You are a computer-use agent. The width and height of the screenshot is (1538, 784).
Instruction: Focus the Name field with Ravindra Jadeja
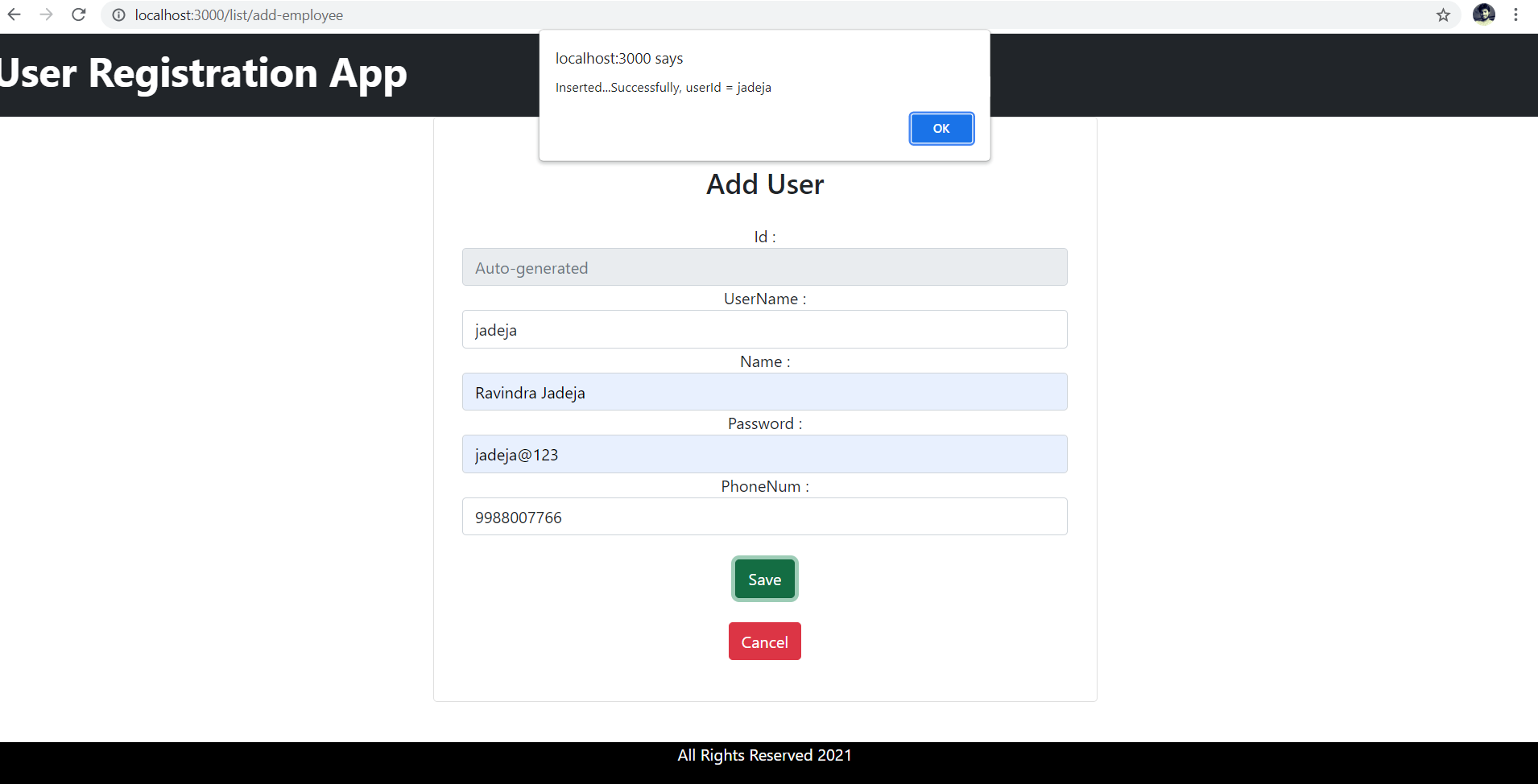tap(765, 392)
